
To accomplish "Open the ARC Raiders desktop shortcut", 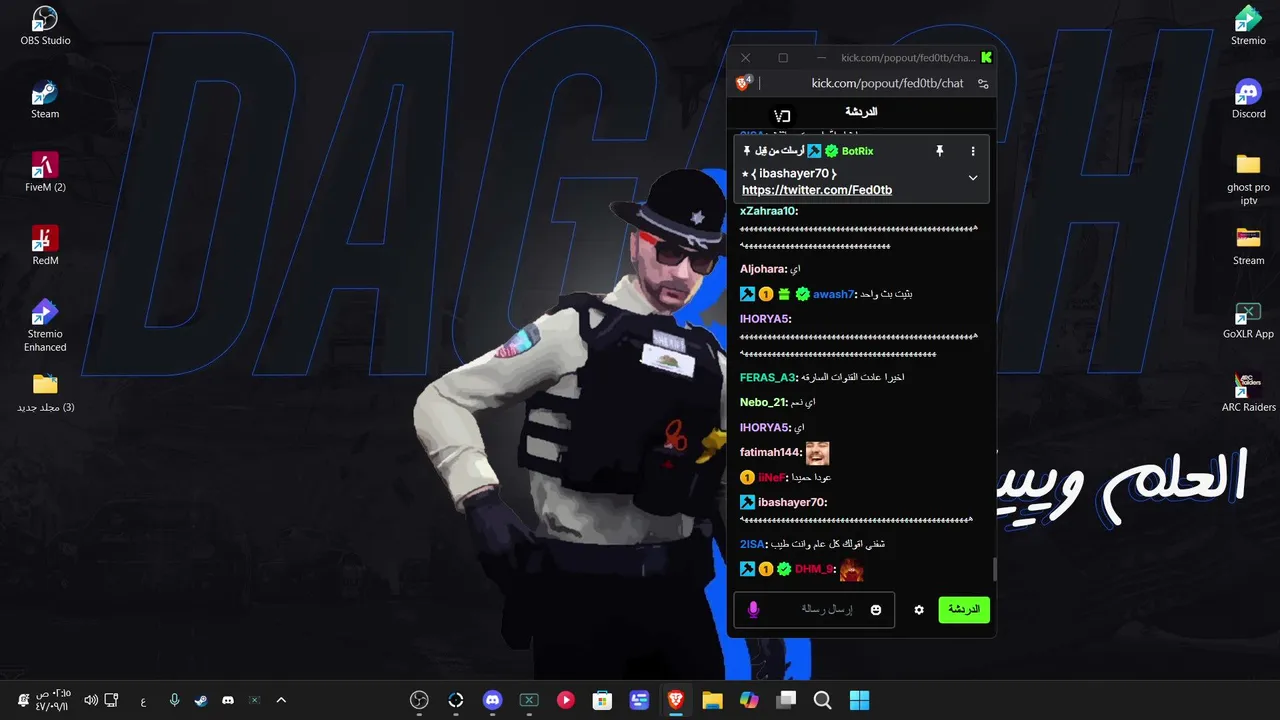I will click(x=1248, y=392).
